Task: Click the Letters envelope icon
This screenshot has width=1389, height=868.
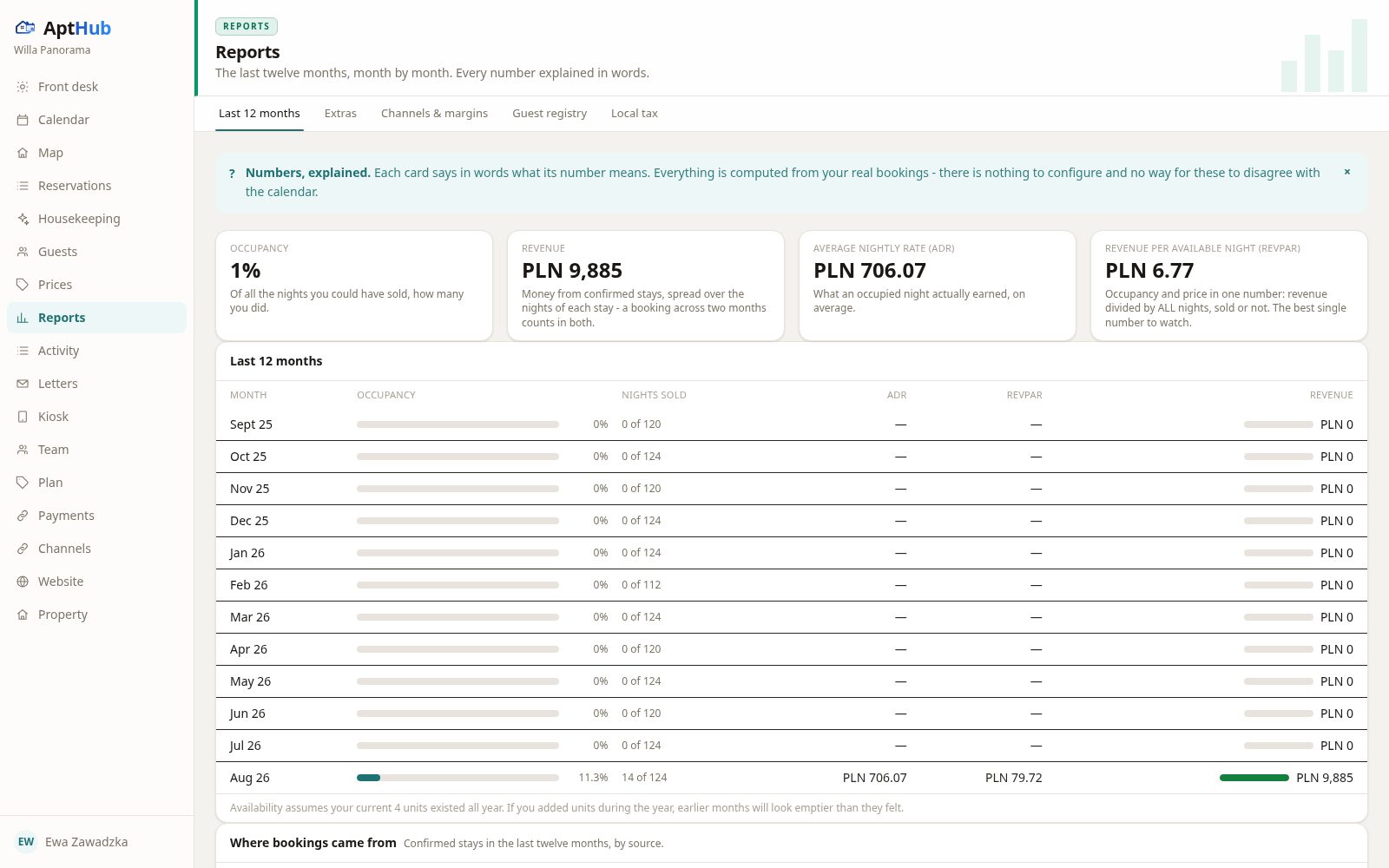Action: tap(23, 384)
